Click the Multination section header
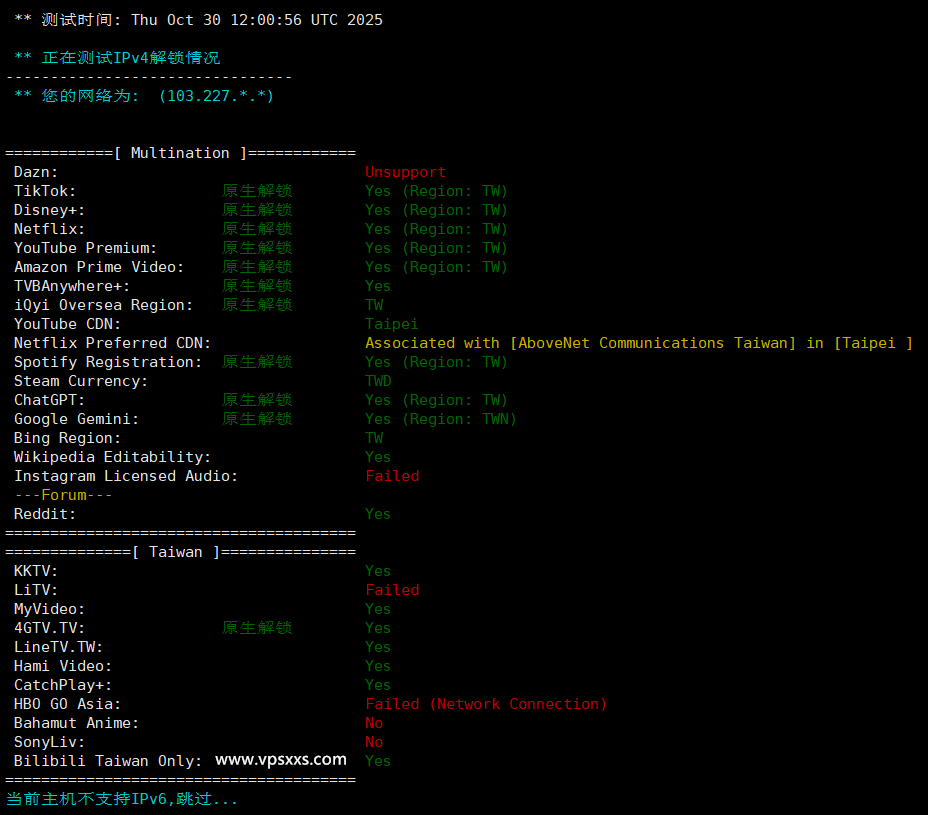This screenshot has height=815, width=928. tap(180, 153)
